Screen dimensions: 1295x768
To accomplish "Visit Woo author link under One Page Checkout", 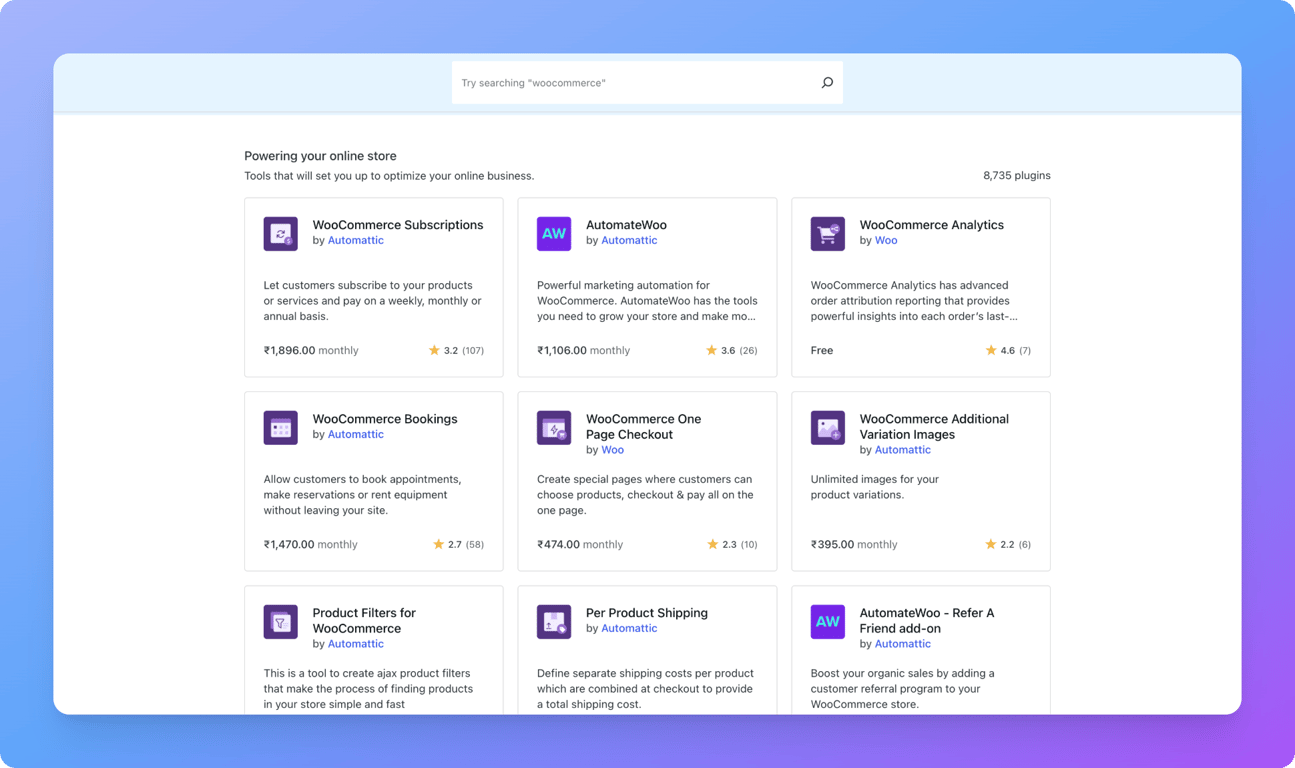I will [x=612, y=450].
